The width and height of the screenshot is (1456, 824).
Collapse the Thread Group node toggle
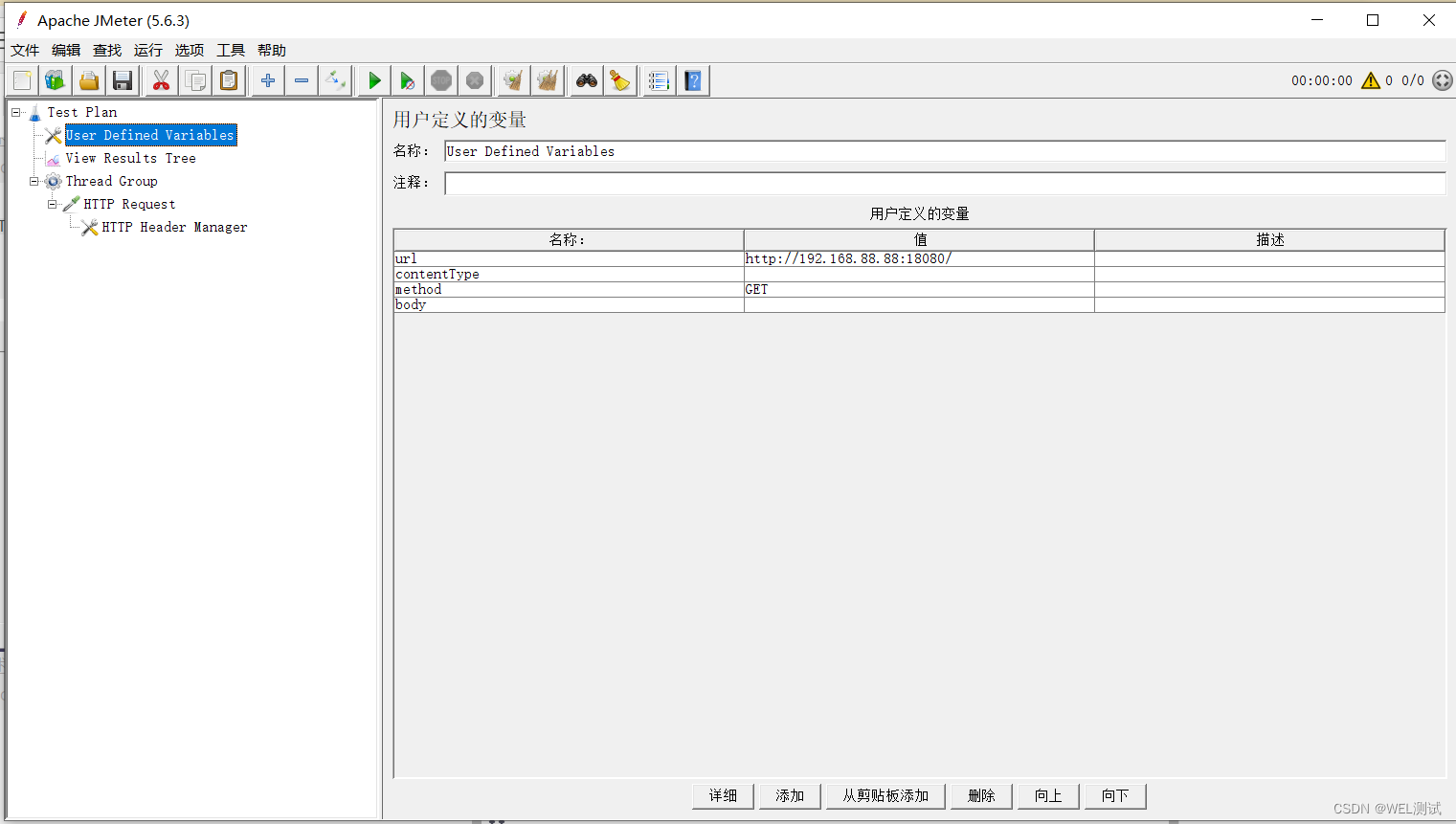34,181
